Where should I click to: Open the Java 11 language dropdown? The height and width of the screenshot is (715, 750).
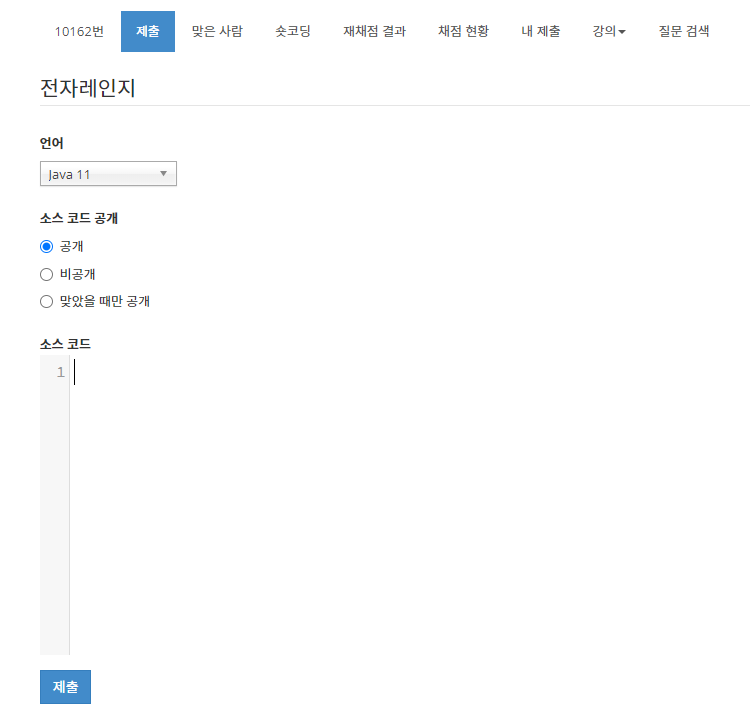click(109, 174)
